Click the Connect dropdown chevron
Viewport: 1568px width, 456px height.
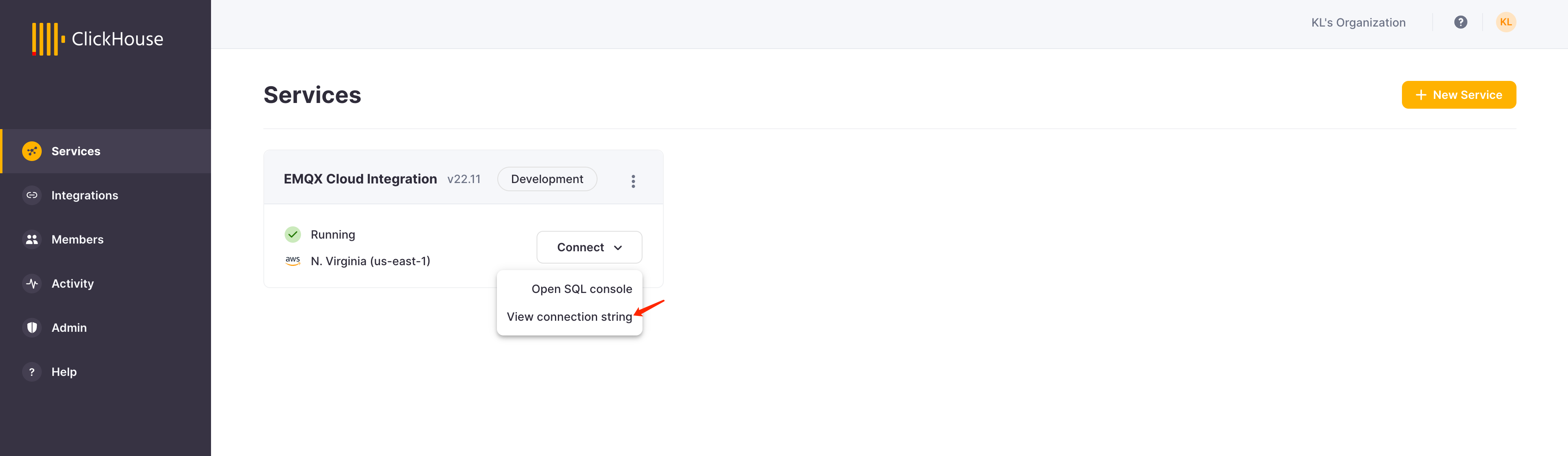coord(619,247)
